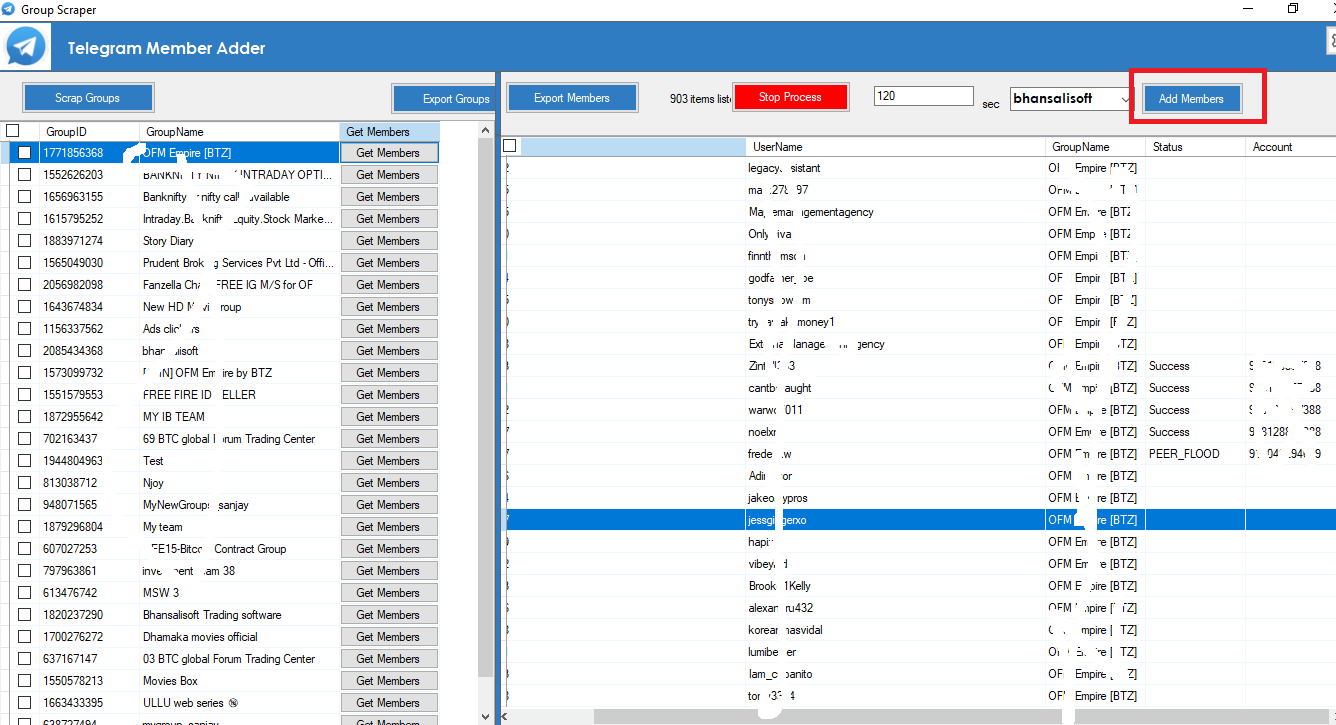The width and height of the screenshot is (1336, 725).
Task: Click Get Members for Njoy group
Action: point(389,483)
